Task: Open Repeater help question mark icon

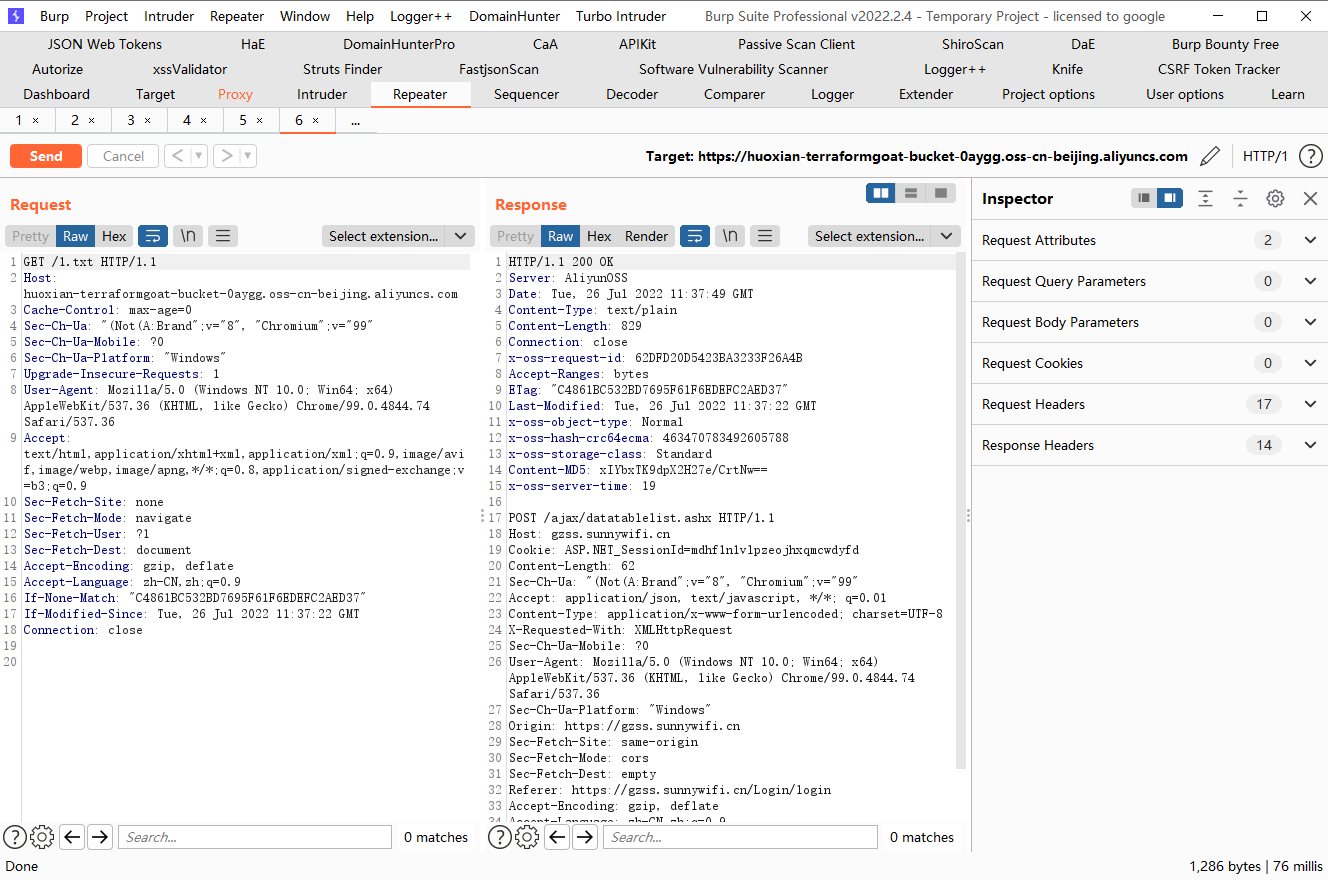Action: coord(1310,156)
